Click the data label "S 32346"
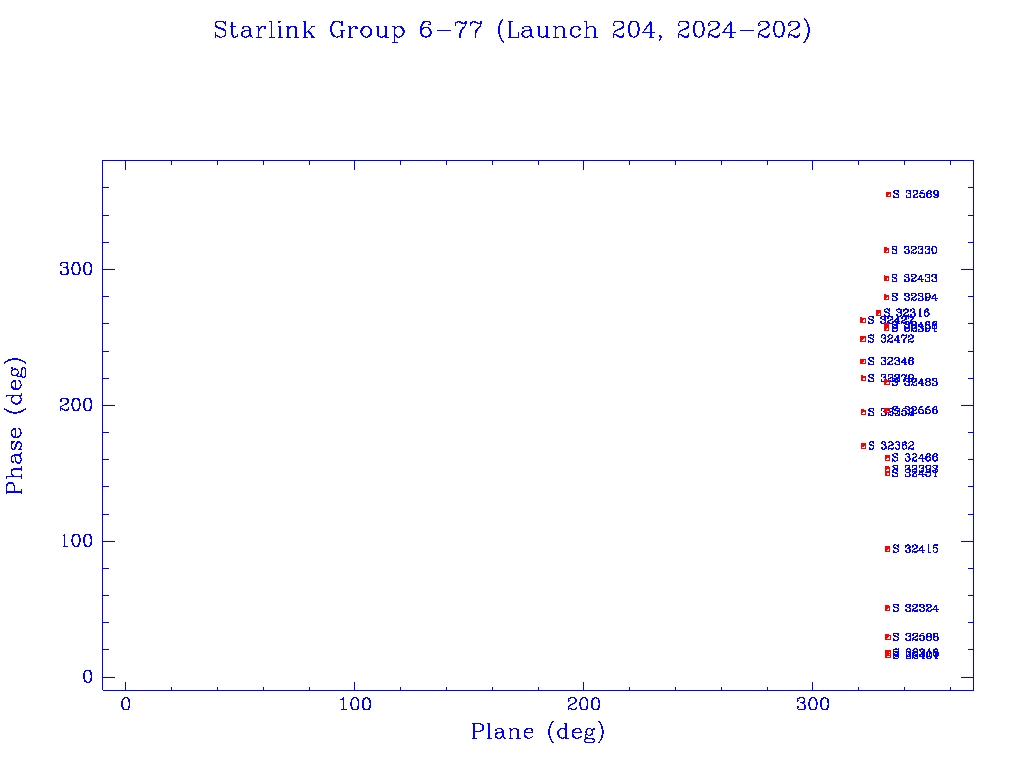Screen dimensions: 1024x768 pyautogui.click(x=891, y=361)
